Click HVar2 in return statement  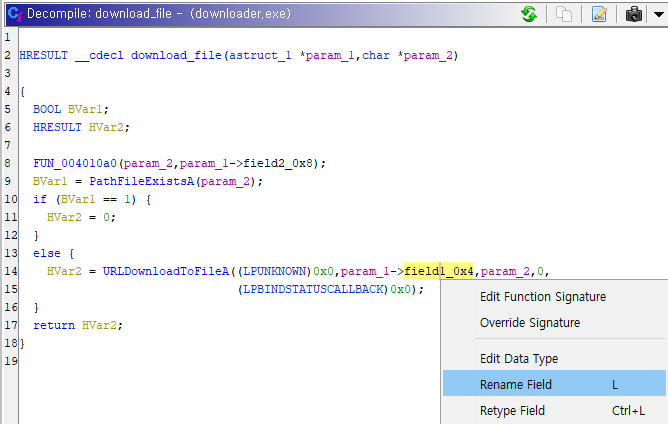[99, 325]
